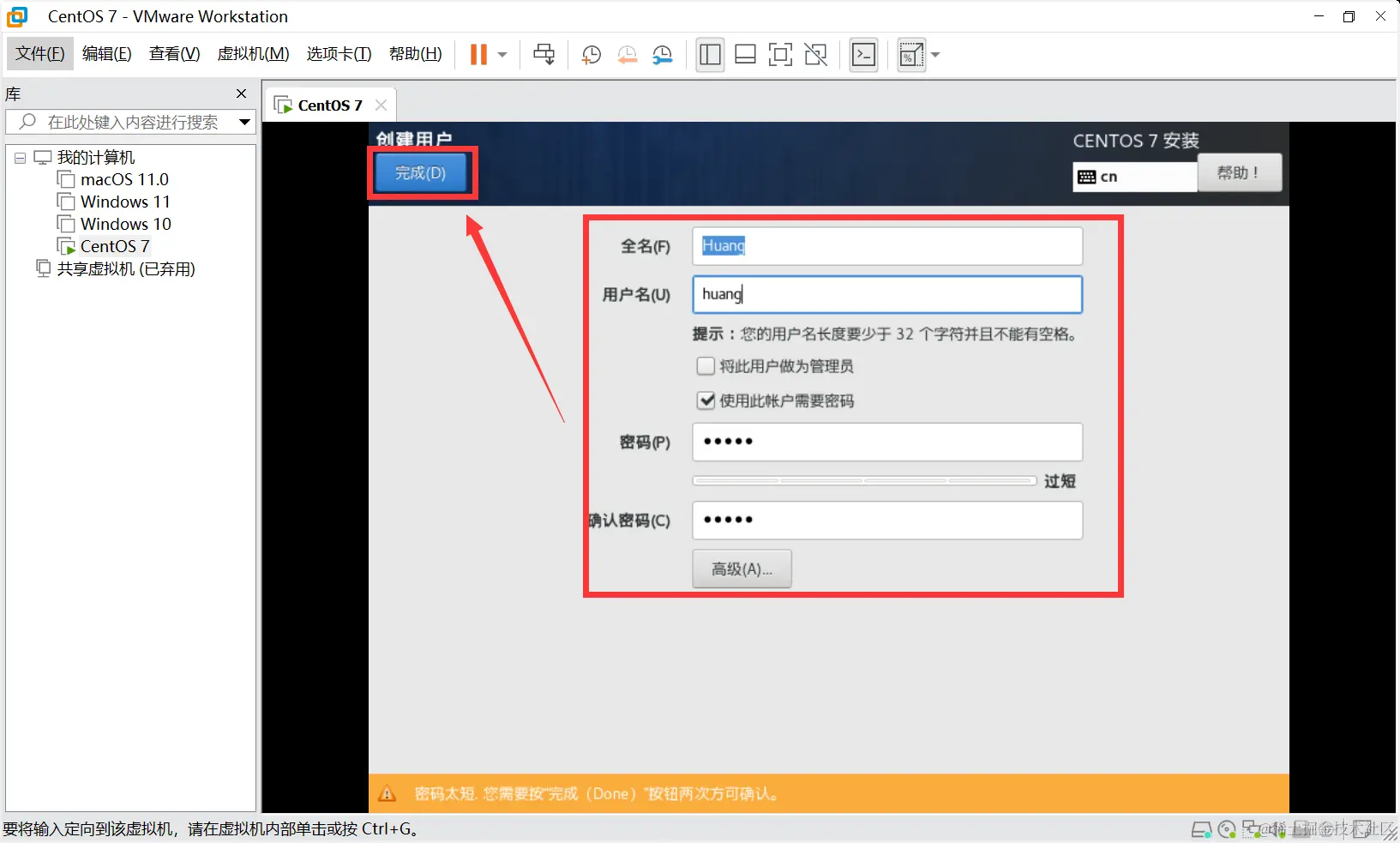The image size is (1400, 843).
Task: Click the stretch guest display icon
Action: pyautogui.click(x=911, y=55)
